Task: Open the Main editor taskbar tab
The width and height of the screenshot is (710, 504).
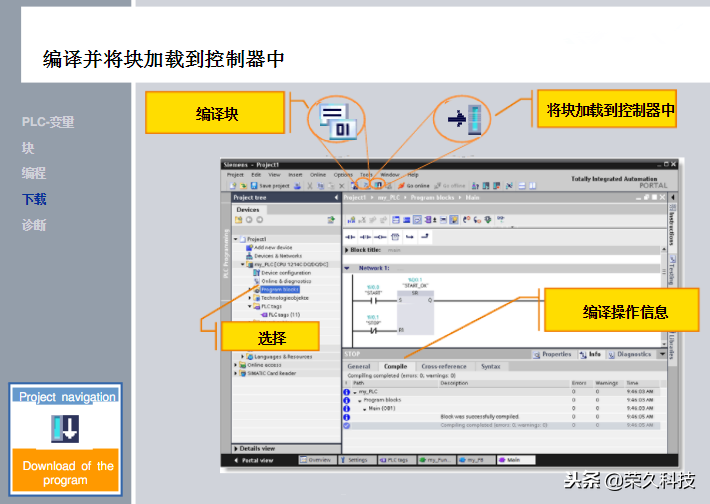Action: (516, 460)
